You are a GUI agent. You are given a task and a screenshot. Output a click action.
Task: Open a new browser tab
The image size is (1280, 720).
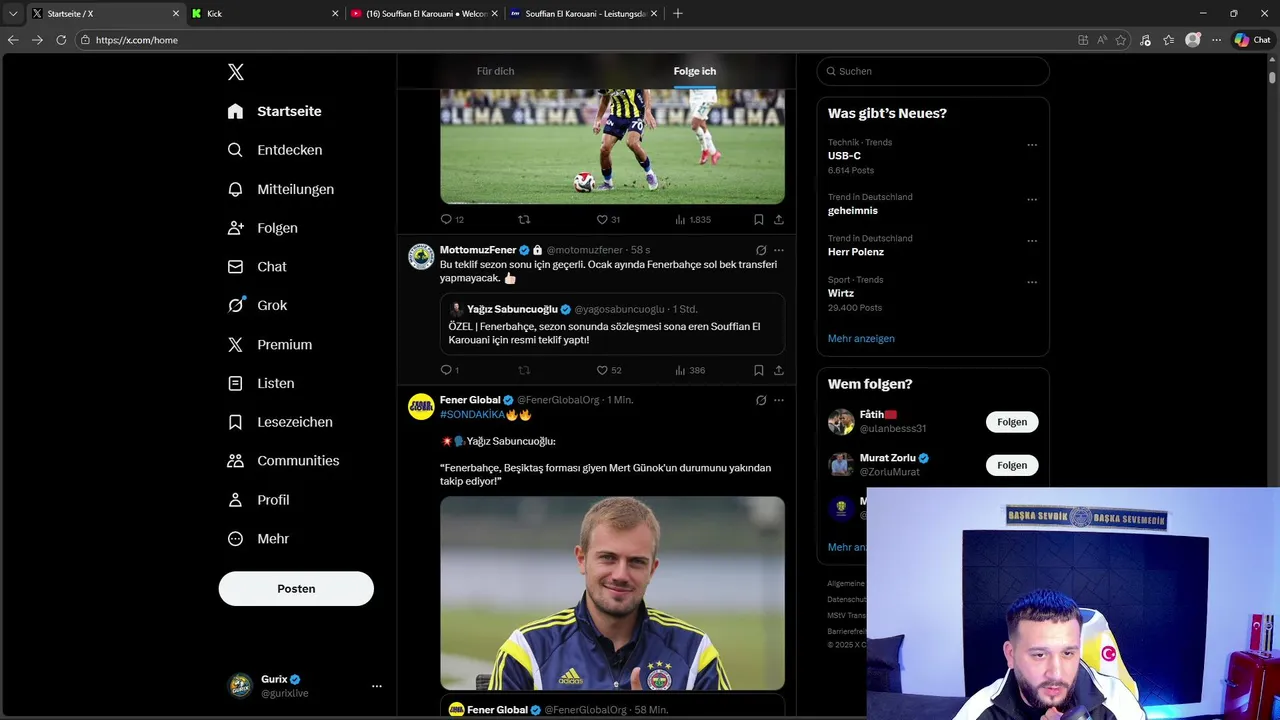click(678, 13)
